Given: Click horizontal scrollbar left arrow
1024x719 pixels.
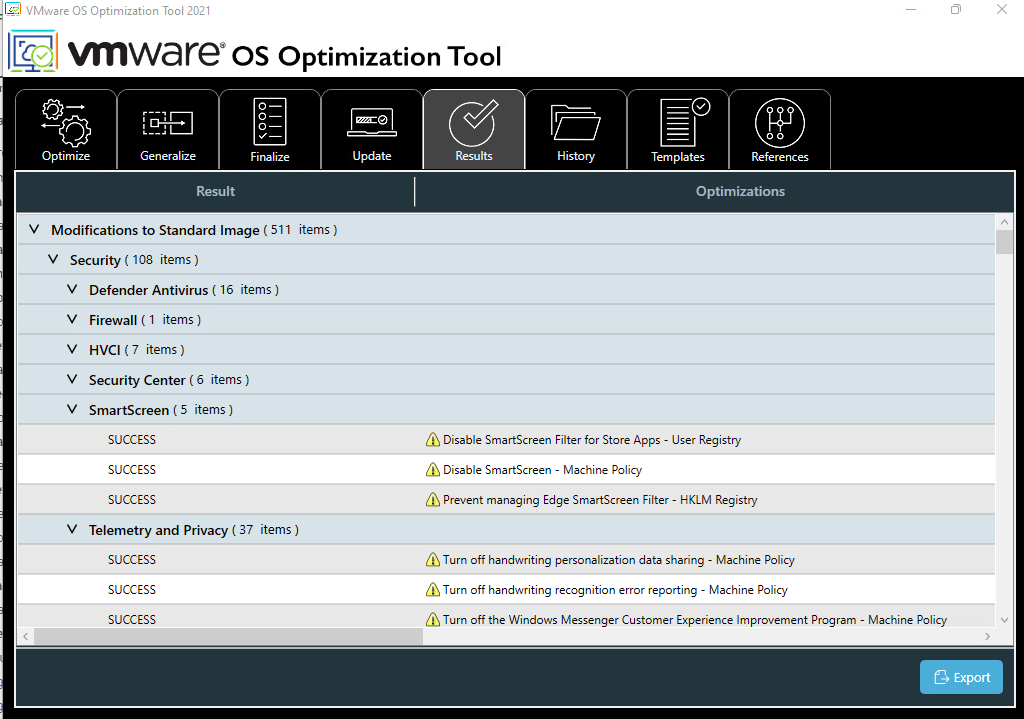Looking at the screenshot, I should click(x=25, y=636).
